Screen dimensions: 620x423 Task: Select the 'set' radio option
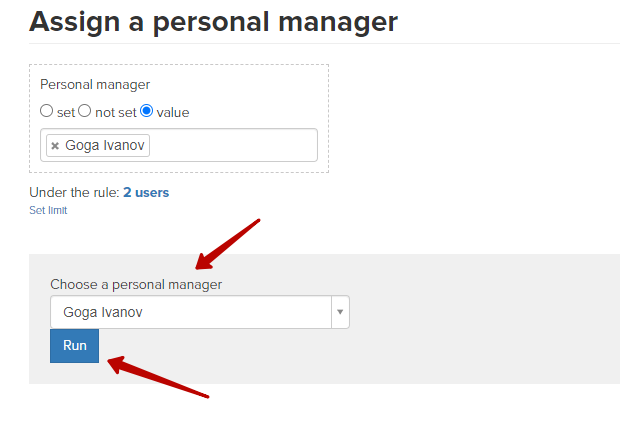click(46, 111)
